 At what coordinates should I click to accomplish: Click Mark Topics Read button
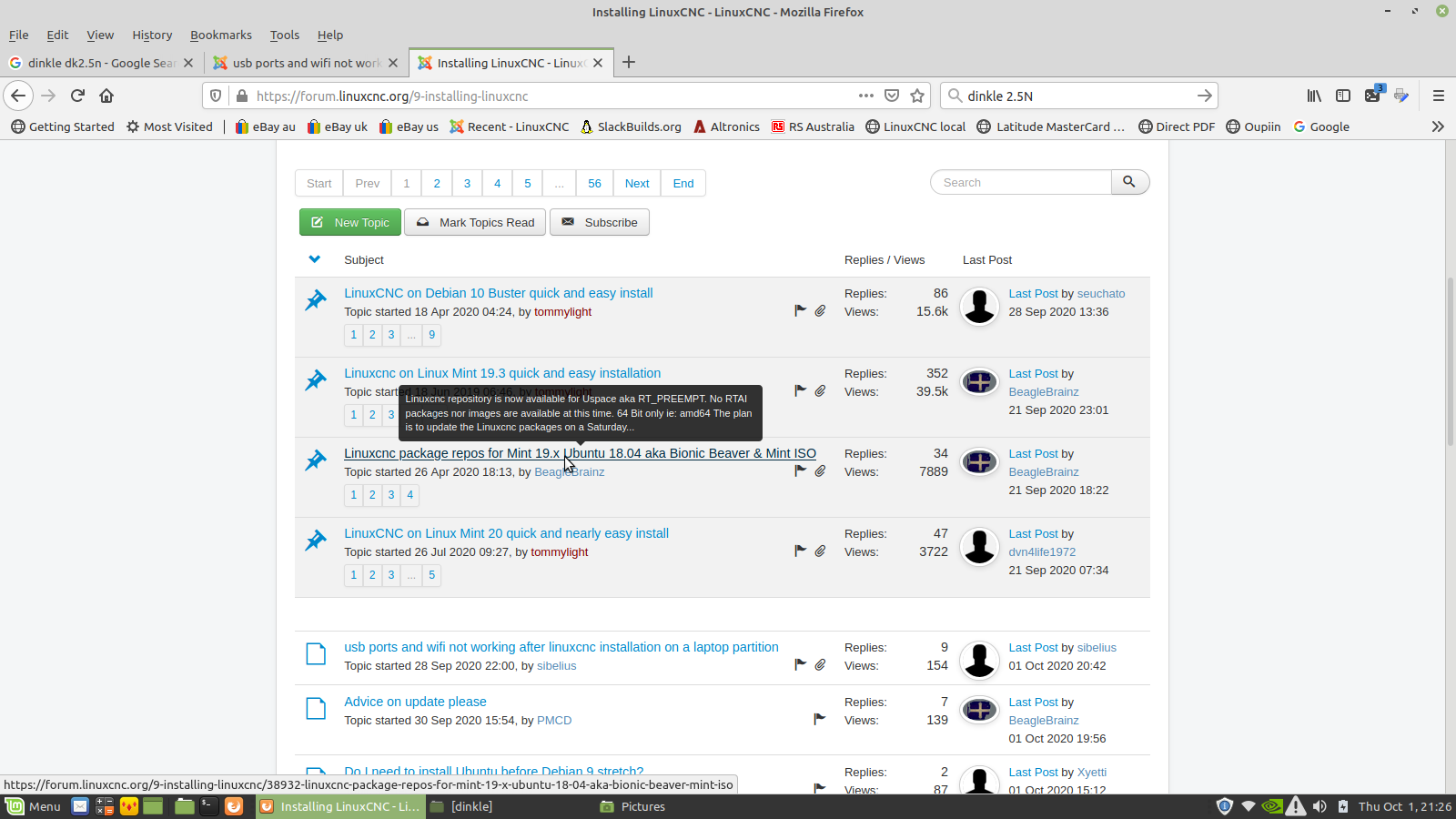(475, 222)
